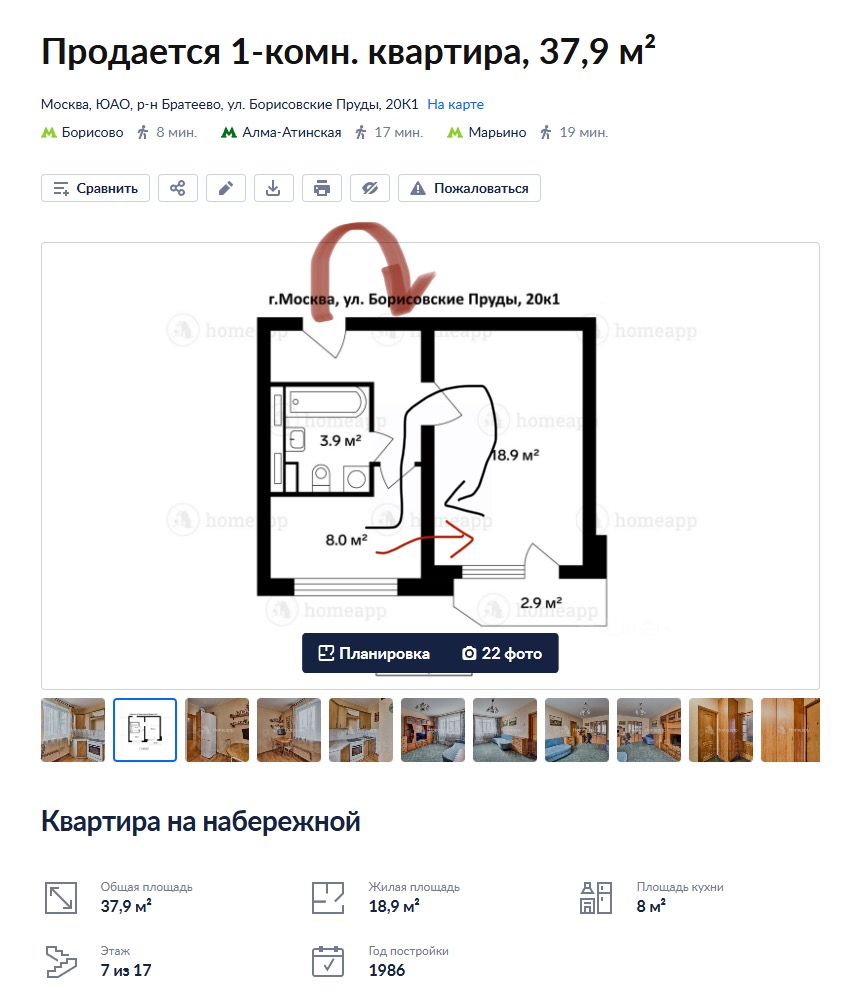Click the Этаж stairs icon
The width and height of the screenshot is (854, 1002).
tap(61, 961)
